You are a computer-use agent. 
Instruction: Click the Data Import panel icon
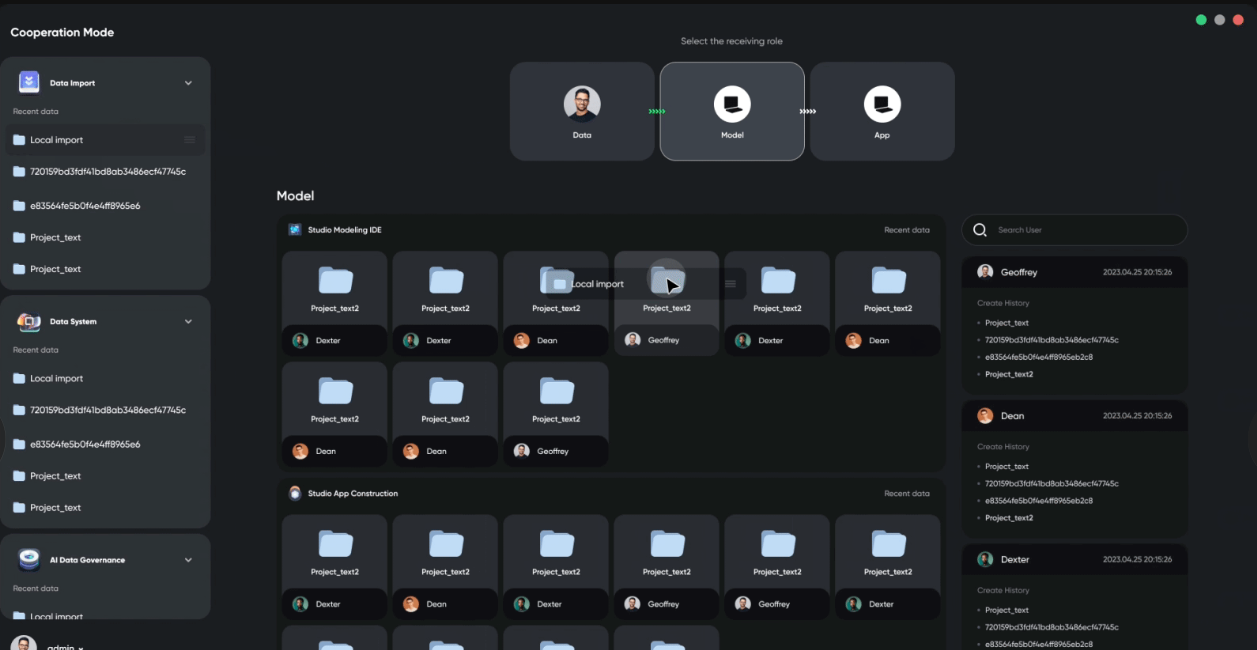[29, 82]
